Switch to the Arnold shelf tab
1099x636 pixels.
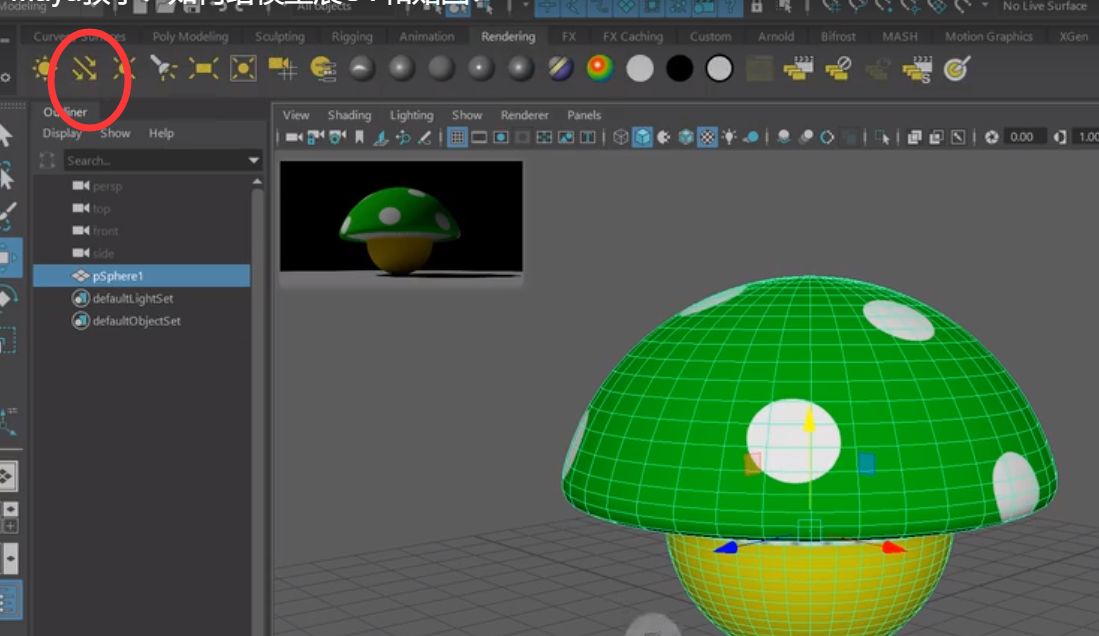776,37
